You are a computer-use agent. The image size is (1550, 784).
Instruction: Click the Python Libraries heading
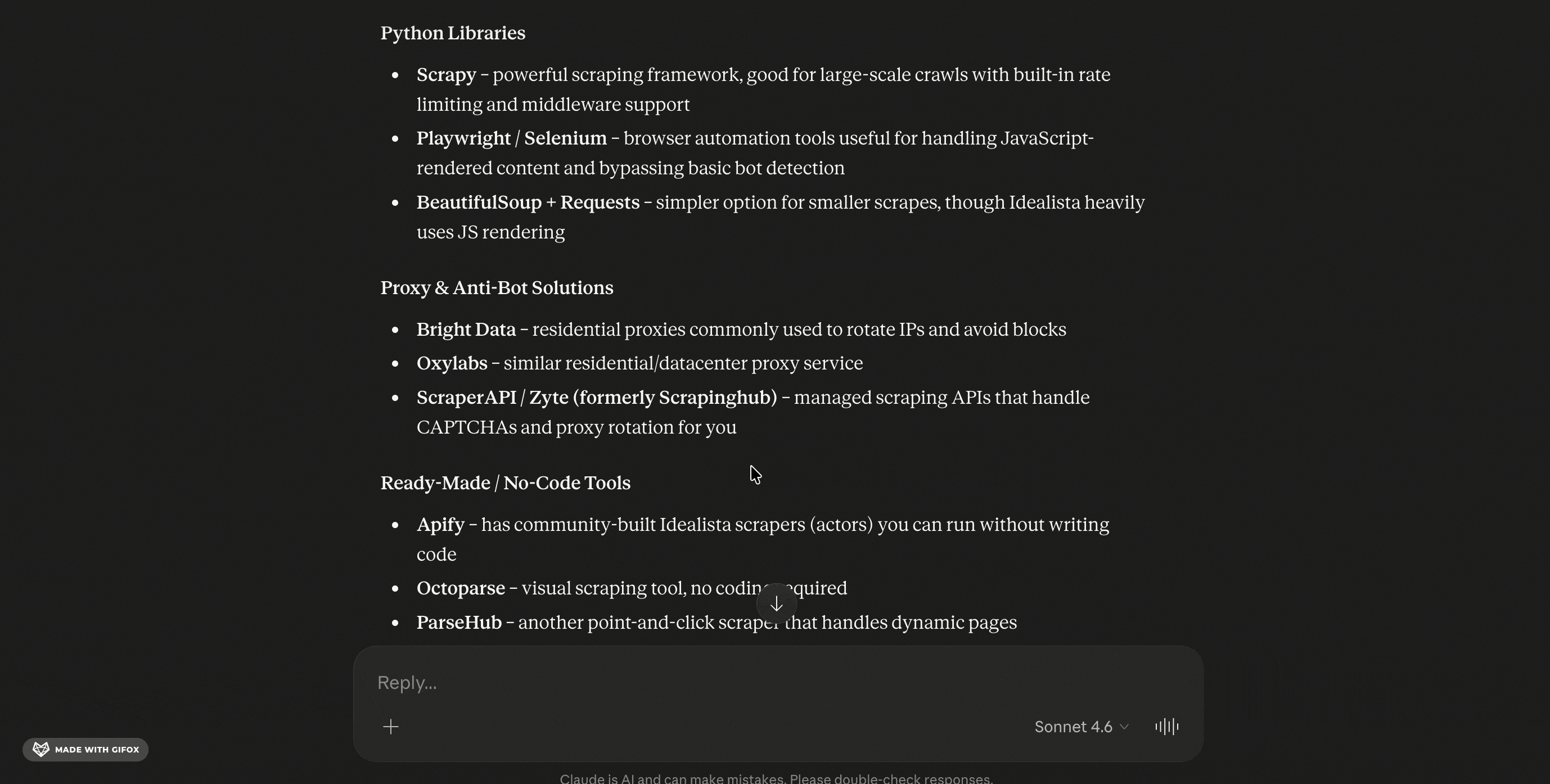pos(453,33)
